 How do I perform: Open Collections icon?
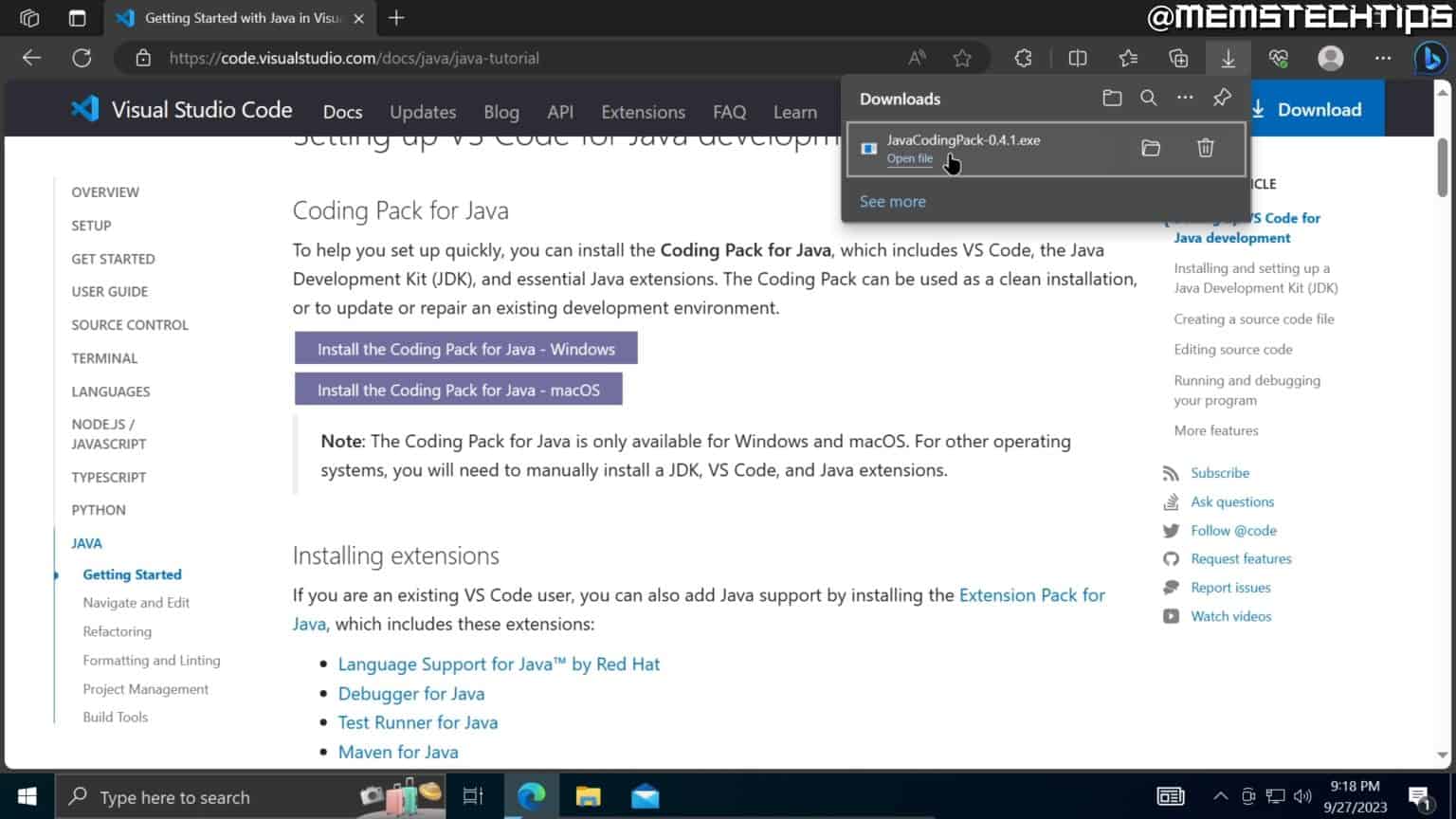(x=1178, y=58)
